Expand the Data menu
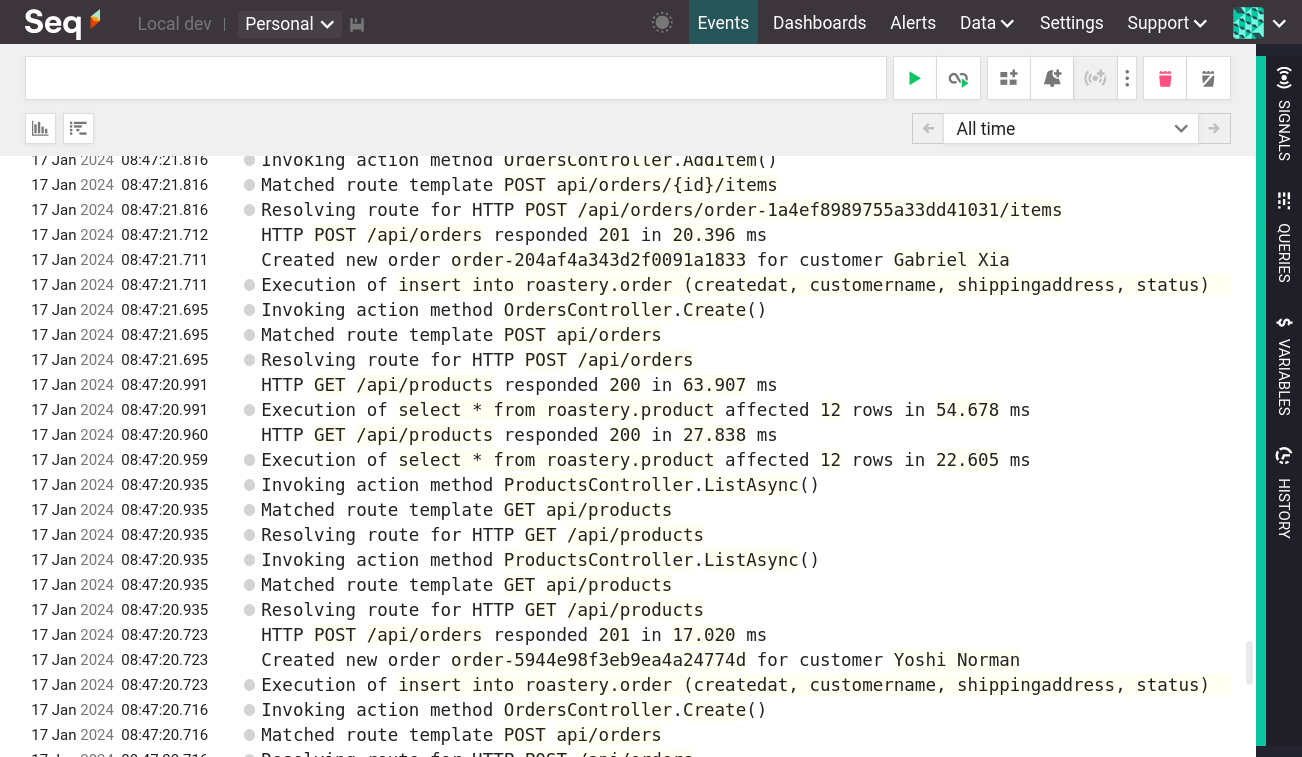Screen dimensions: 1302x757 point(986,23)
